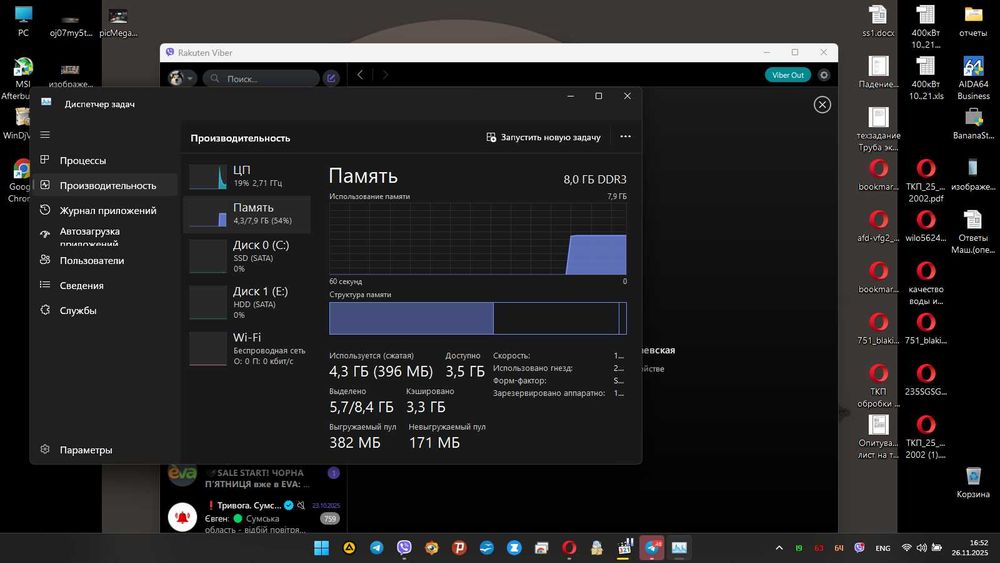Open the red P app on taskbar
Image resolution: width=1000 pixels, height=563 pixels.
(459, 548)
